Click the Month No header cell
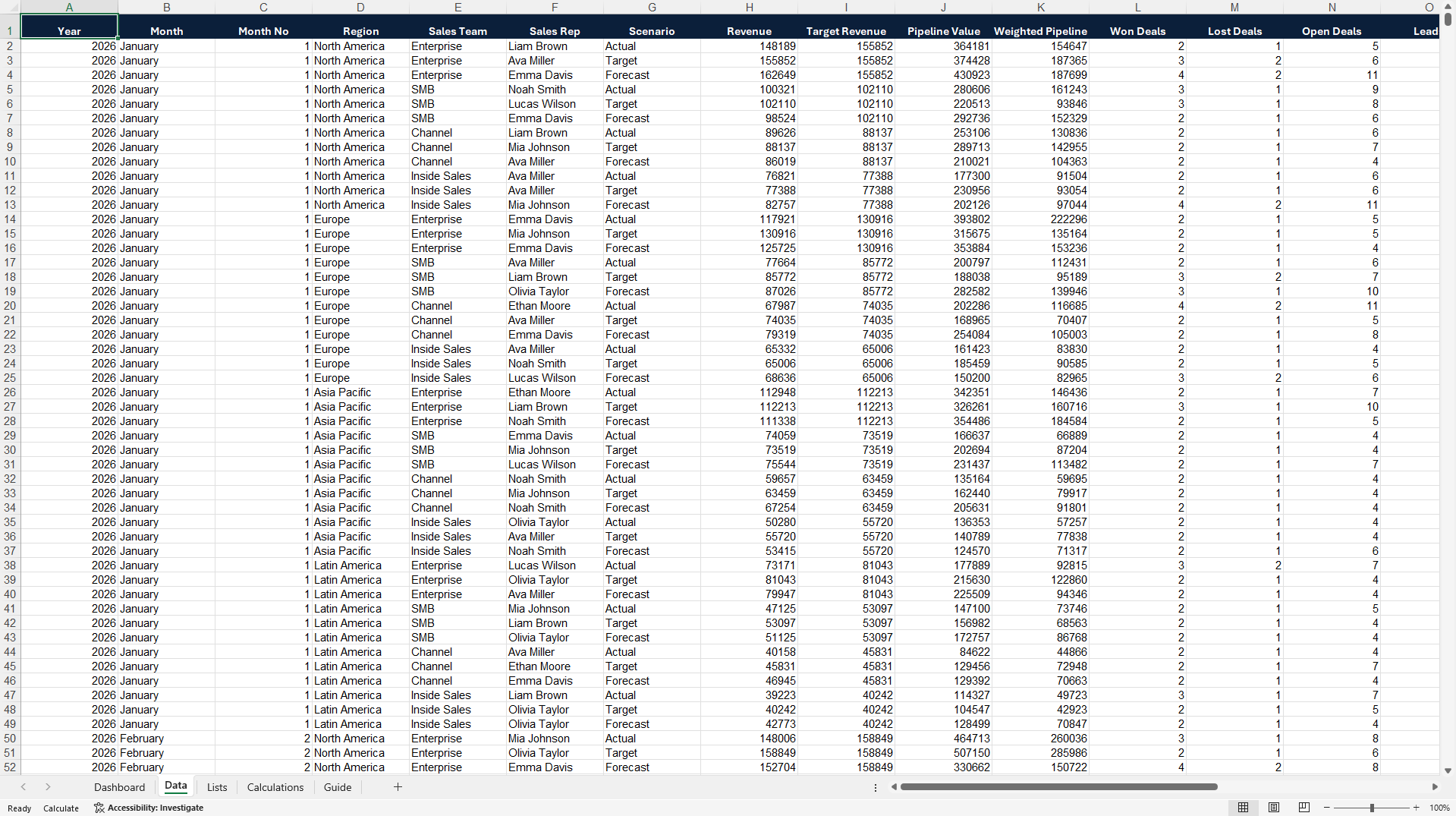 point(263,27)
